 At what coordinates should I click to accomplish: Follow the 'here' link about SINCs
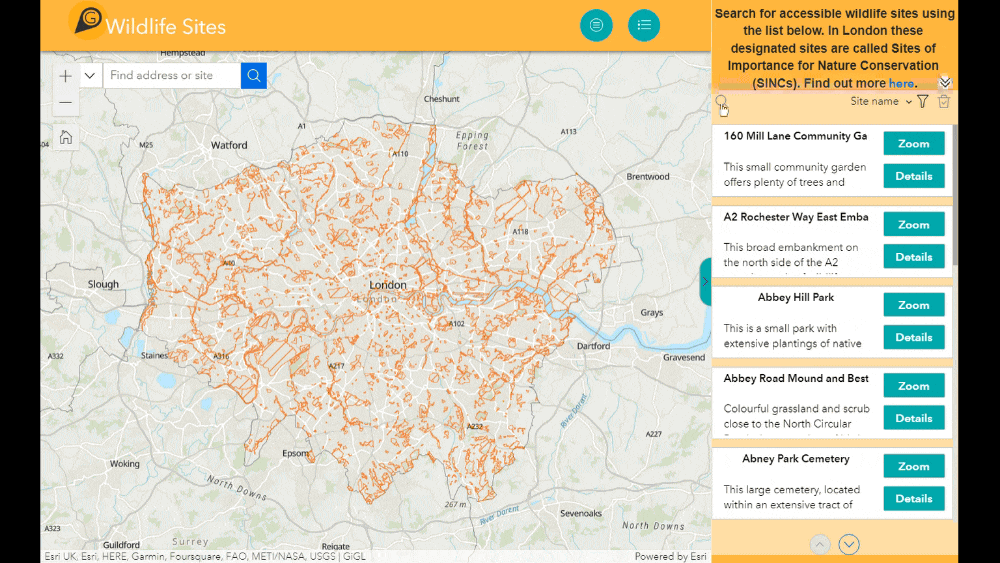click(901, 83)
